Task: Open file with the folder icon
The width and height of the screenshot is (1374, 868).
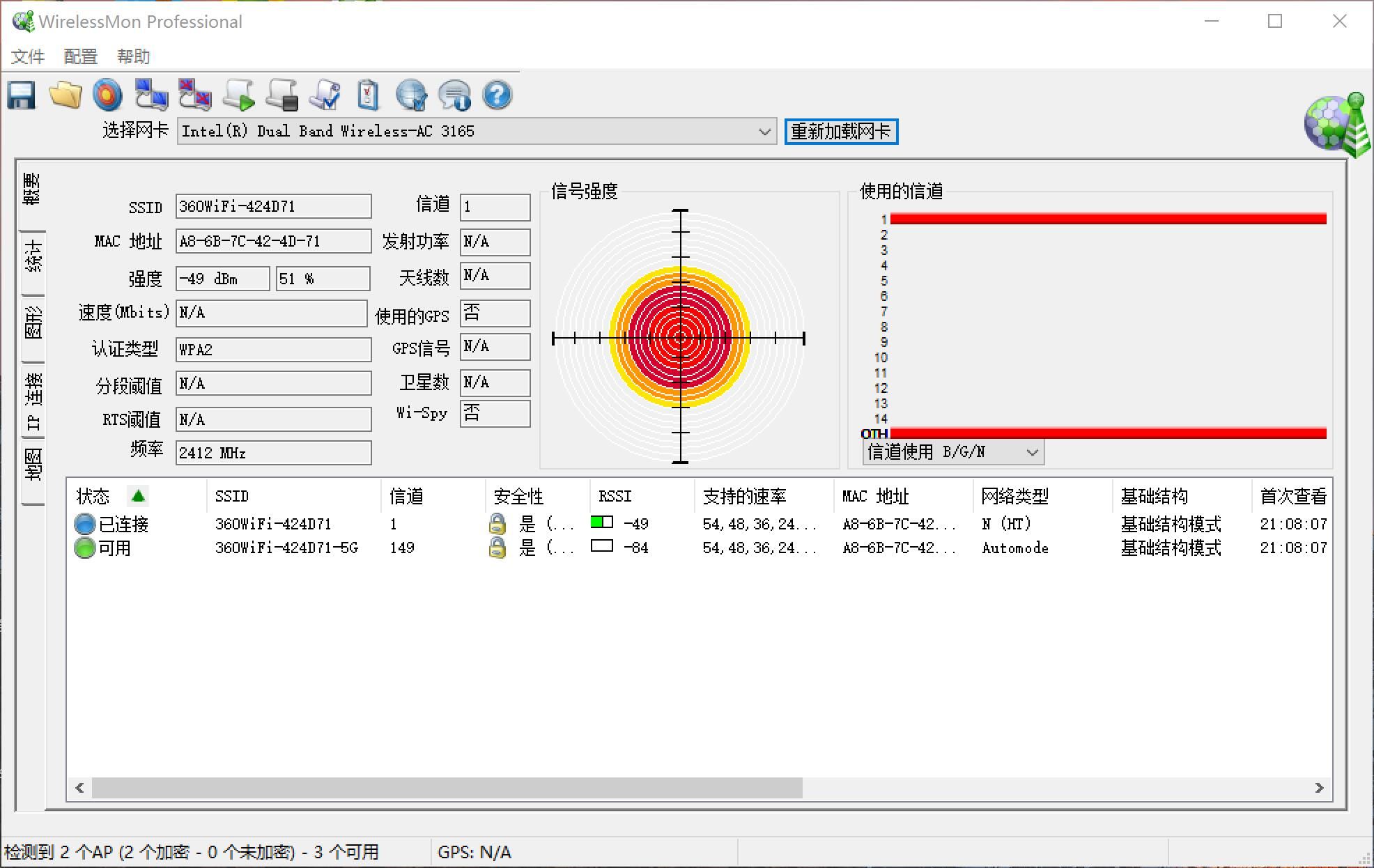Action: tap(65, 95)
